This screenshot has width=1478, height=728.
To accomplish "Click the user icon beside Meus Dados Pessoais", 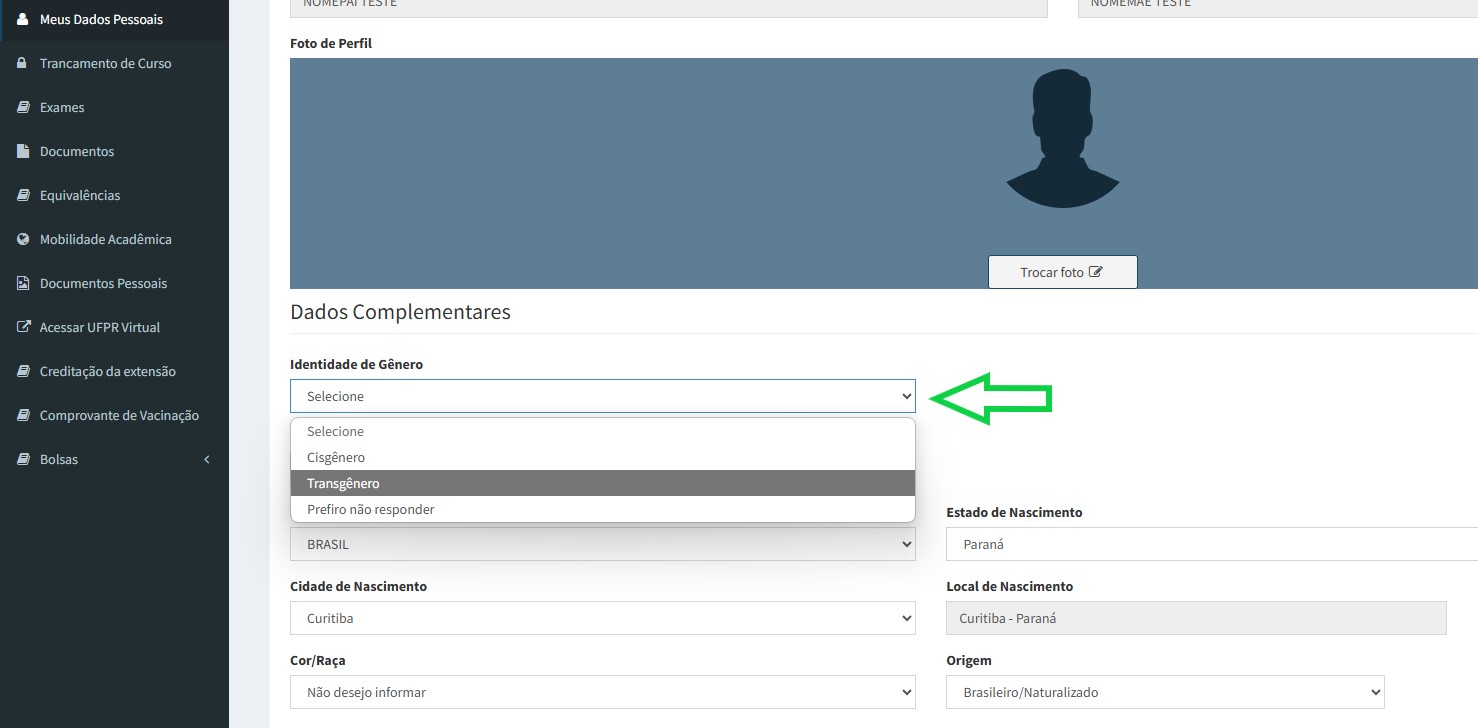I will tap(23, 19).
